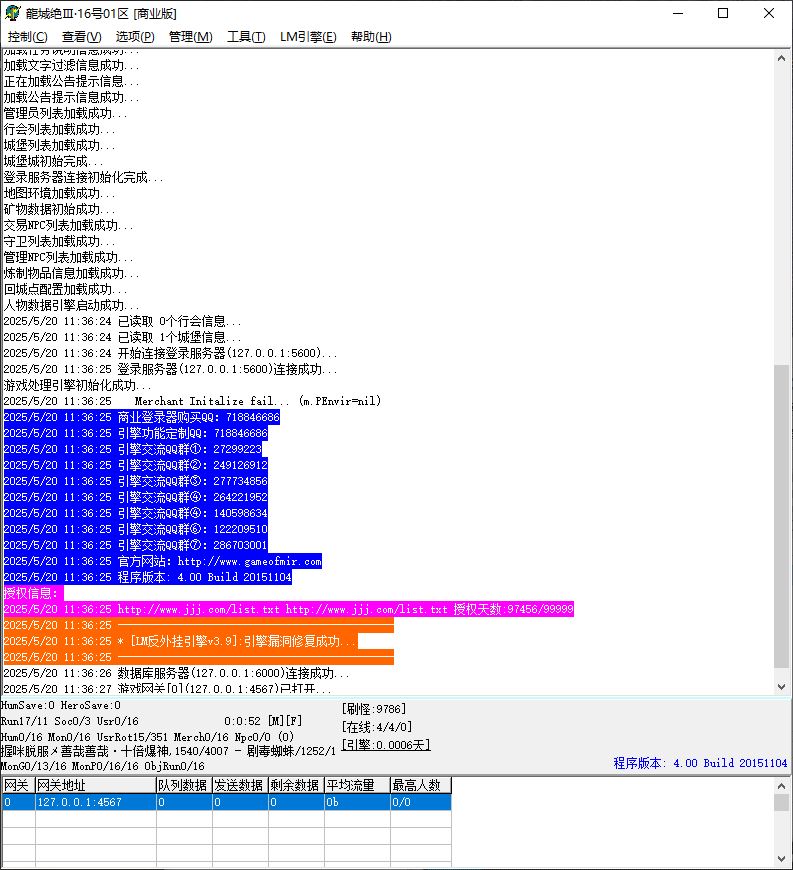Click the 队列数据 column header

184,785
